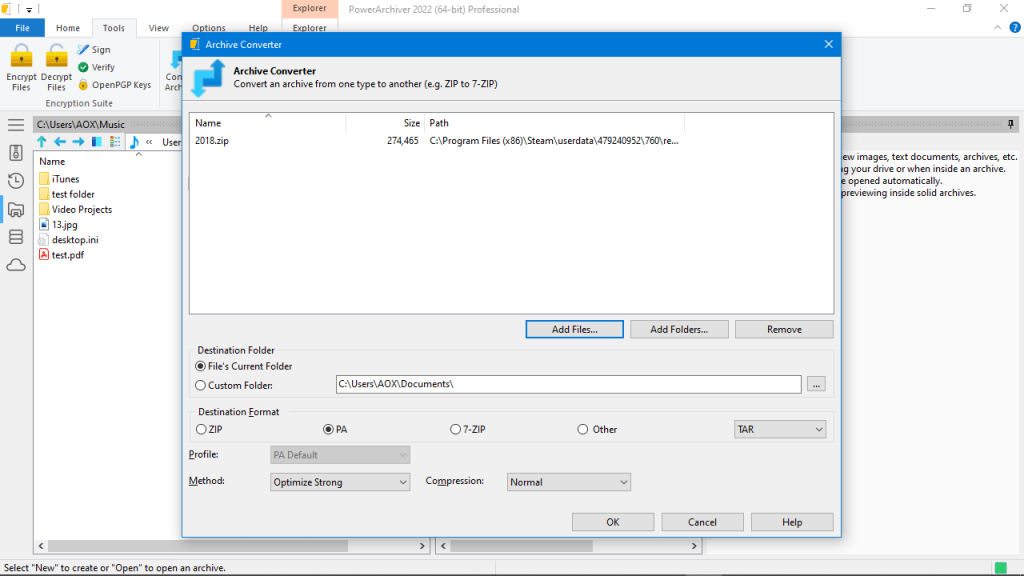Select the File's Current Folder radio button
This screenshot has width=1024, height=576.
tap(200, 366)
